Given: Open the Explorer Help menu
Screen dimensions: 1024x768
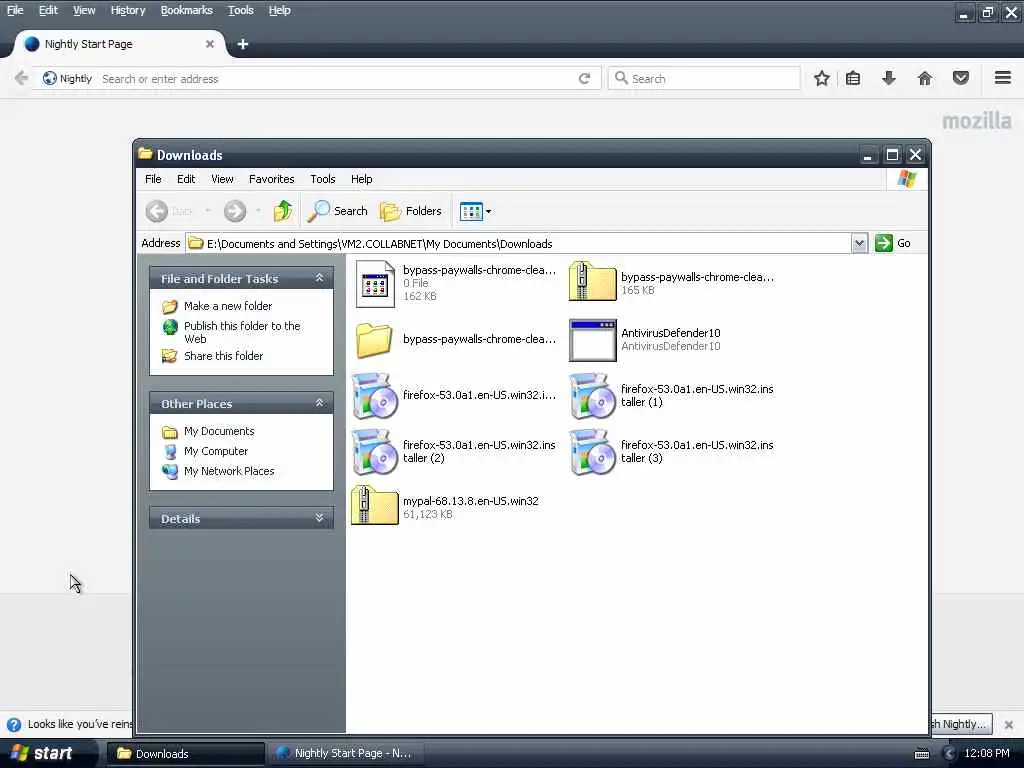Looking at the screenshot, I should click(x=361, y=179).
